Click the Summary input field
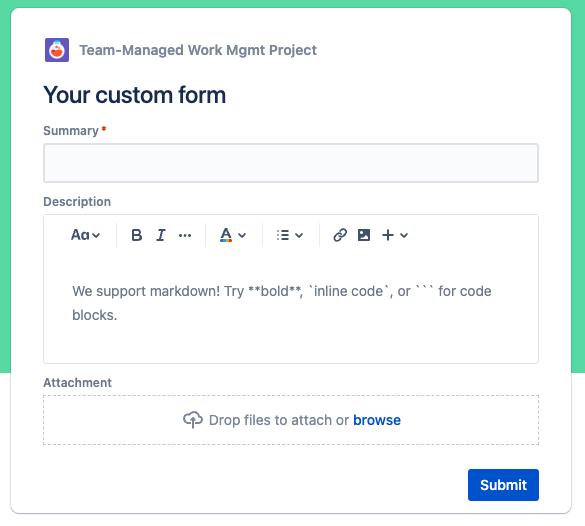The image size is (585, 526). (x=291, y=163)
